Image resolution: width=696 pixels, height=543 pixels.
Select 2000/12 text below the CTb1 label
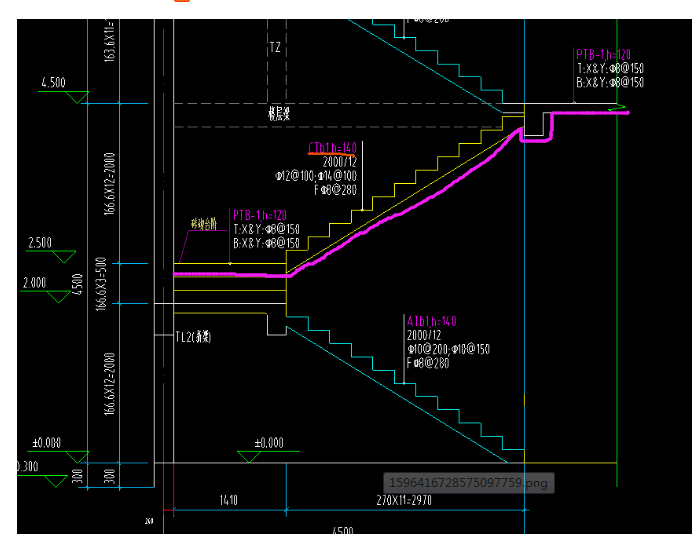coord(340,162)
